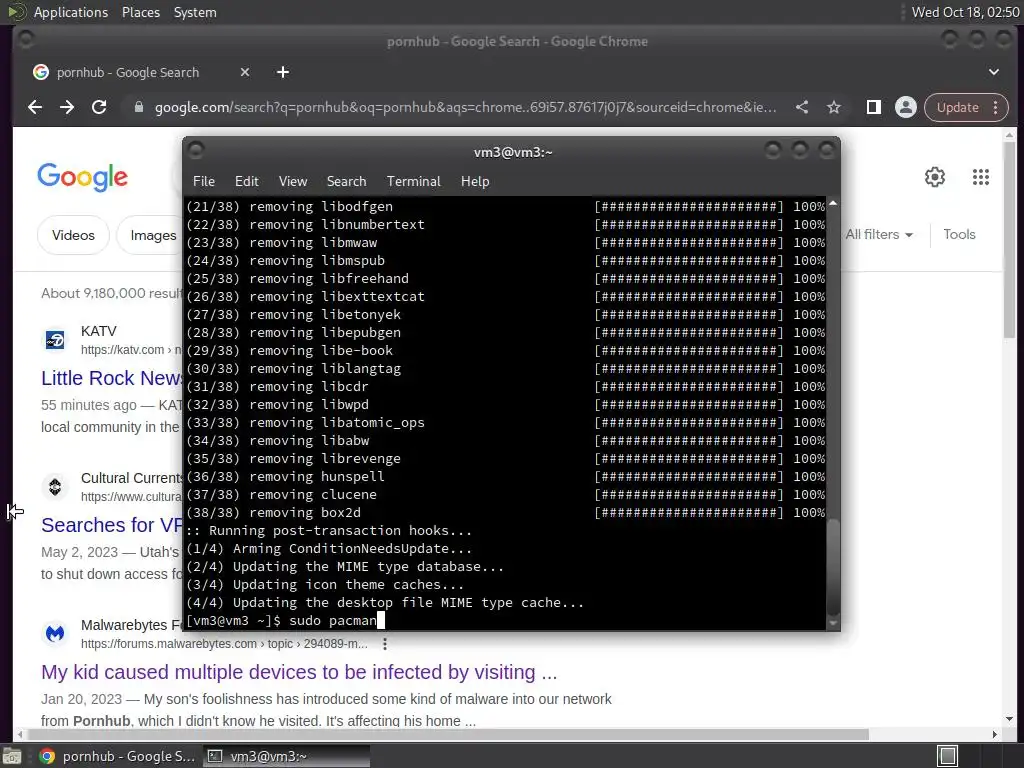1024x768 pixels.
Task: Click the Chrome icon in the taskbar
Action: 46,756
